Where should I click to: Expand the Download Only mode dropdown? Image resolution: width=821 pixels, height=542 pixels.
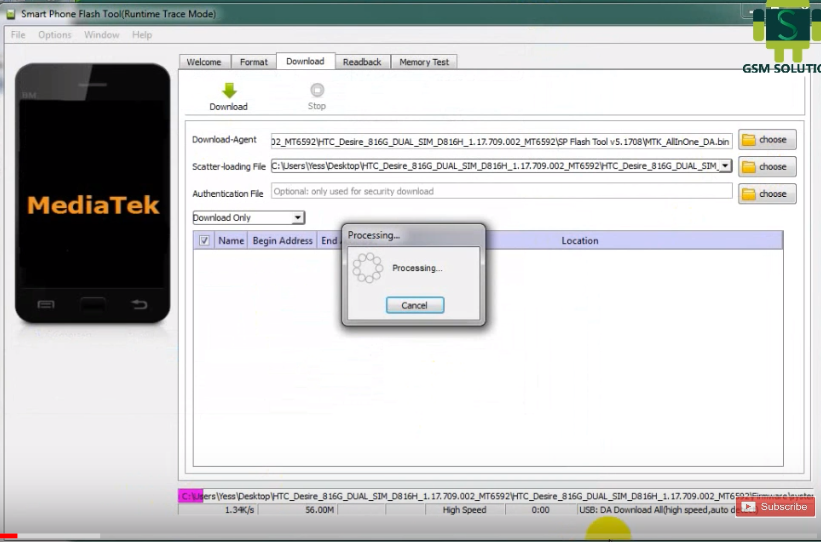point(297,217)
